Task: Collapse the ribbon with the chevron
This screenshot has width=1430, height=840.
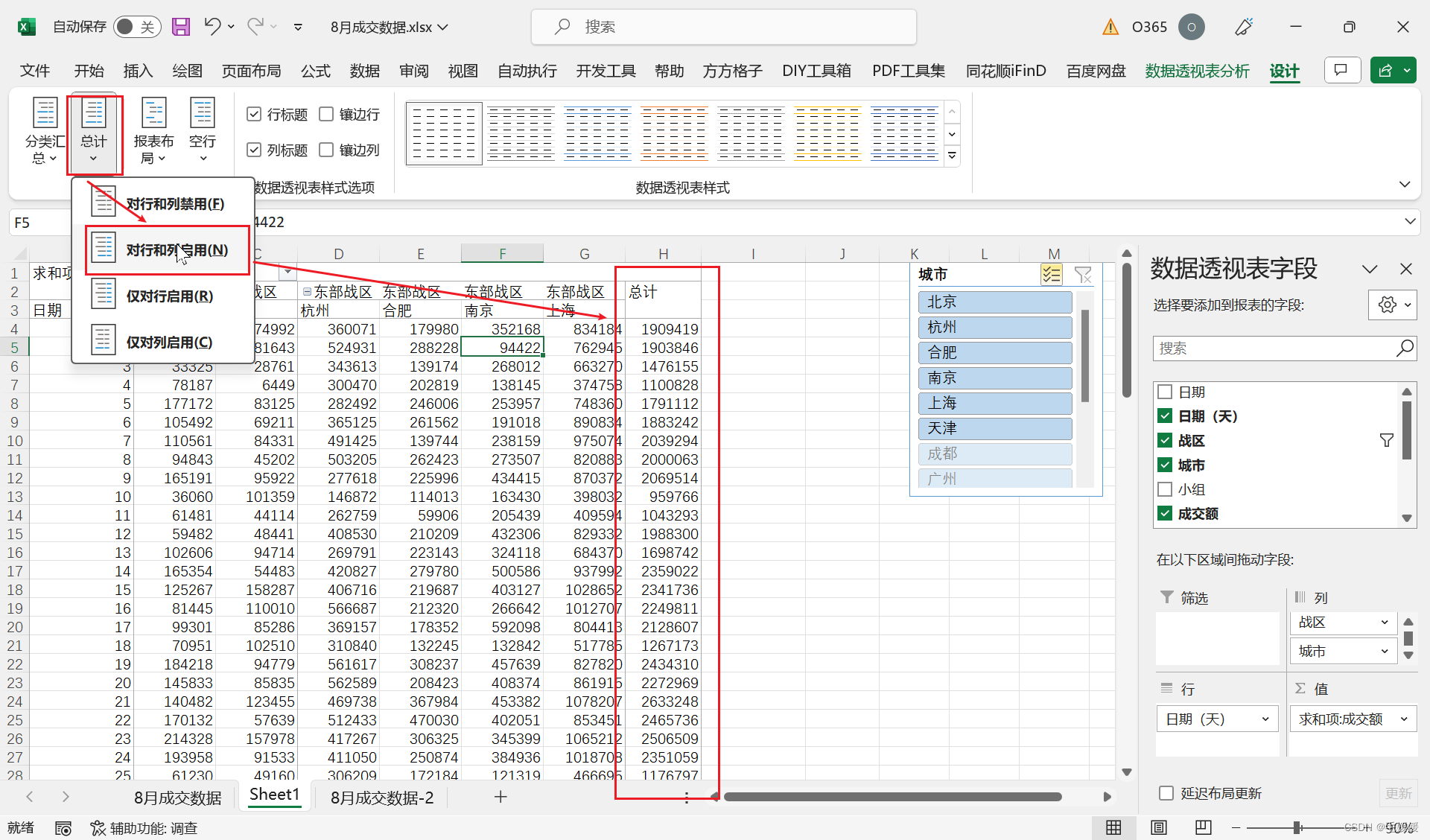Action: click(x=1405, y=185)
